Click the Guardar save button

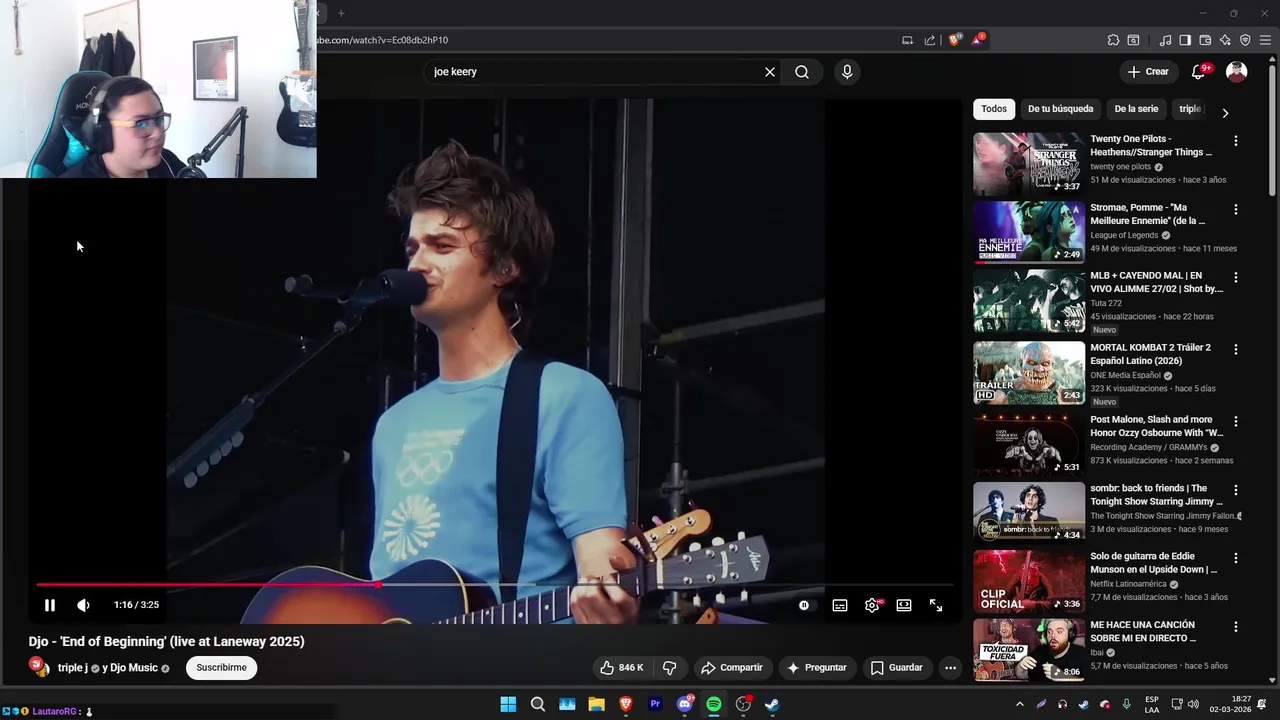point(897,668)
